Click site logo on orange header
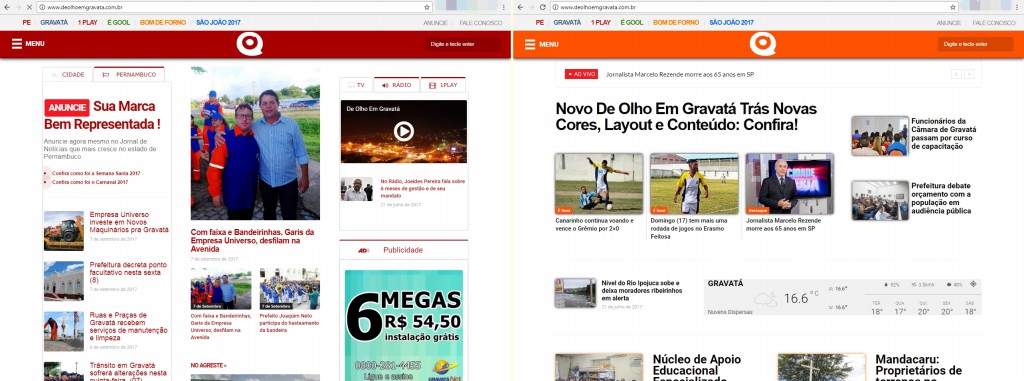The width and height of the screenshot is (1024, 381). tap(762, 44)
